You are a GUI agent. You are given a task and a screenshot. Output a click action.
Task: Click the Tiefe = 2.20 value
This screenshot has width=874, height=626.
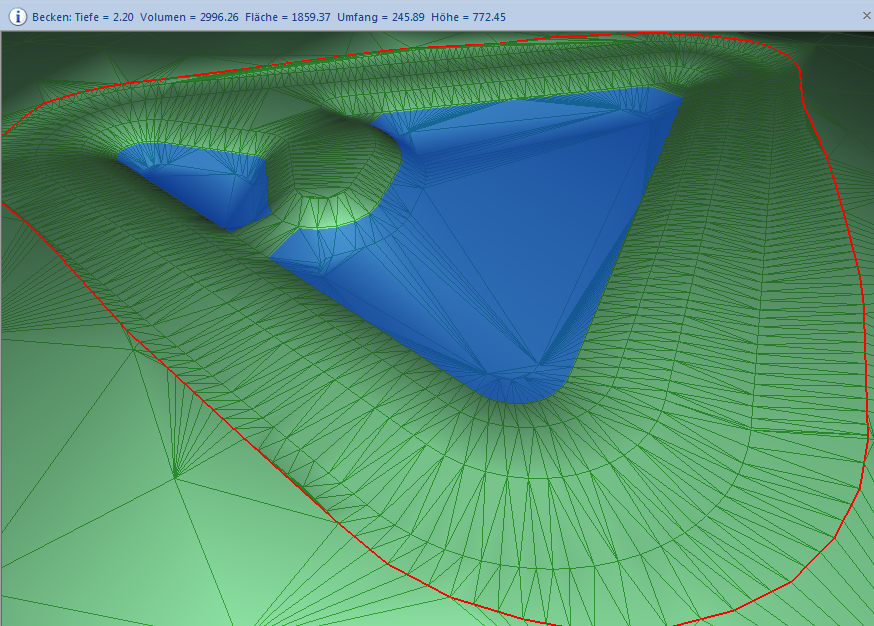coord(104,17)
